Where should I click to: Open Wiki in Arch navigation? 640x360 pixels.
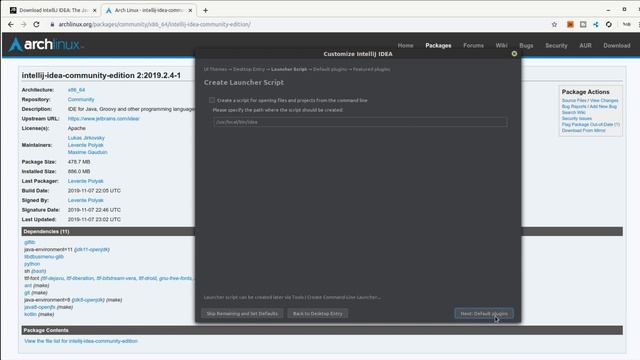click(x=502, y=45)
